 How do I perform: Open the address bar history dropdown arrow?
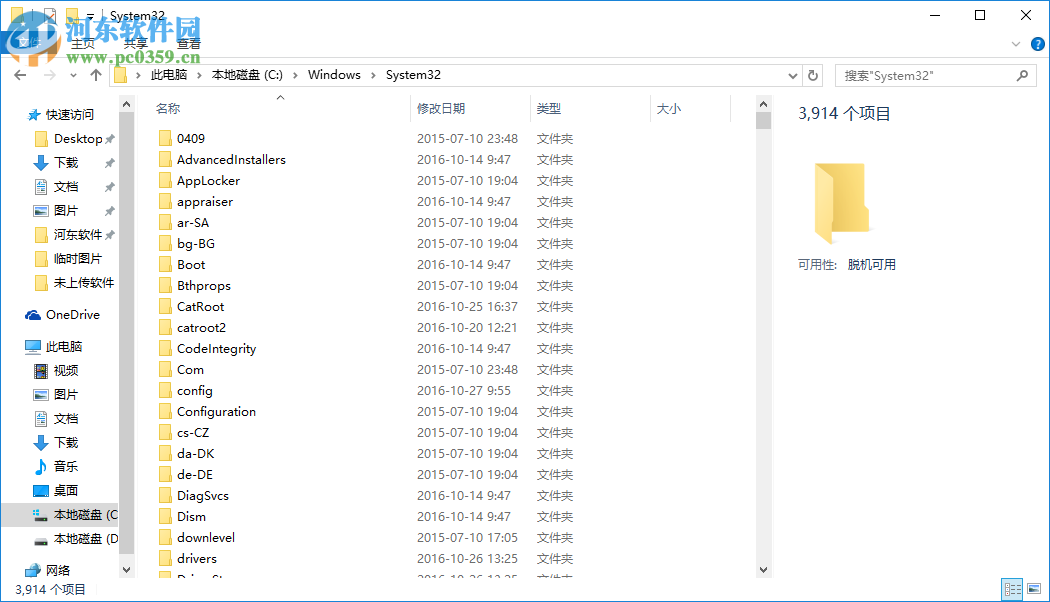792,75
